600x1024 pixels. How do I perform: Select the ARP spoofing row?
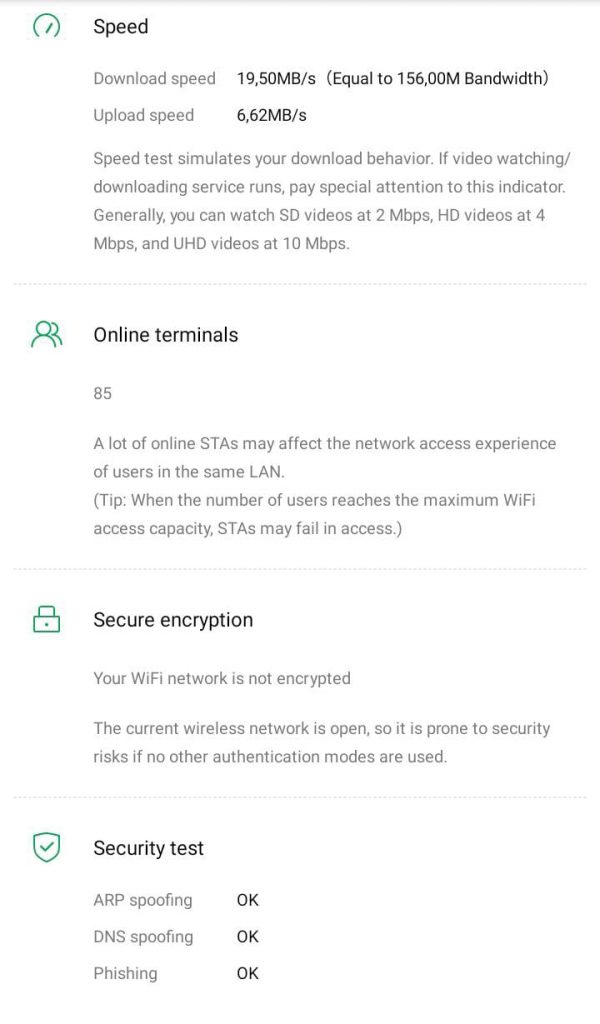142,900
